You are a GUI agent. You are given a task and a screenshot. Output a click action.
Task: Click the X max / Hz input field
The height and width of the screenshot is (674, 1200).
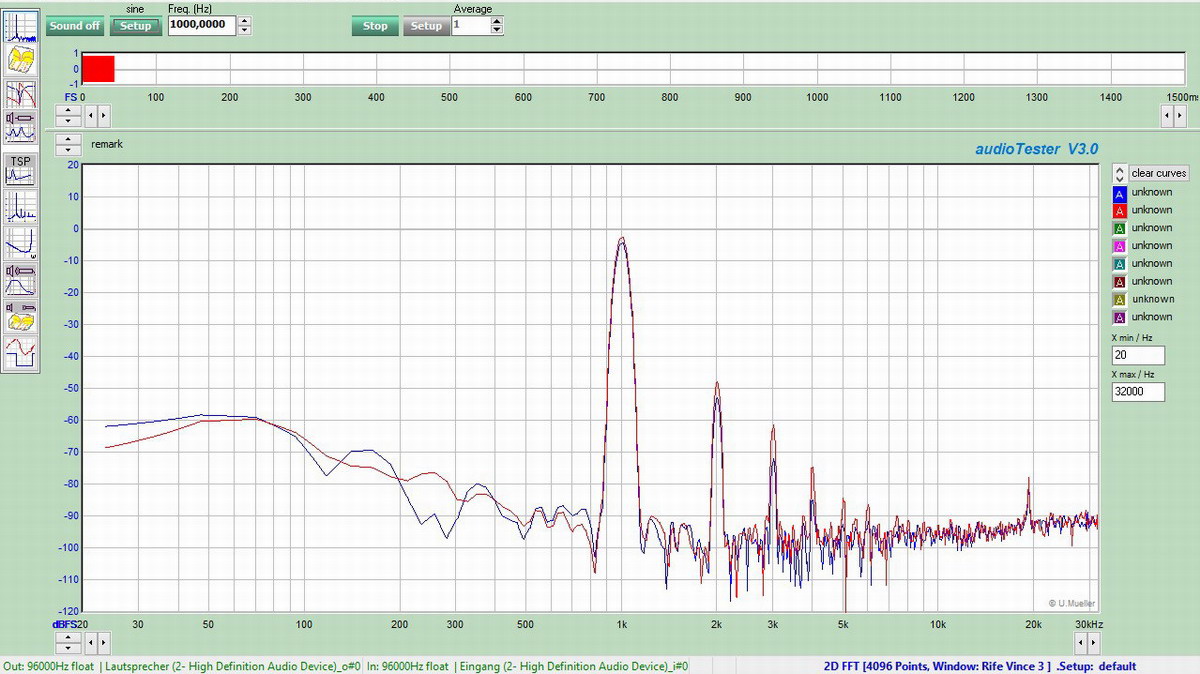click(1138, 392)
